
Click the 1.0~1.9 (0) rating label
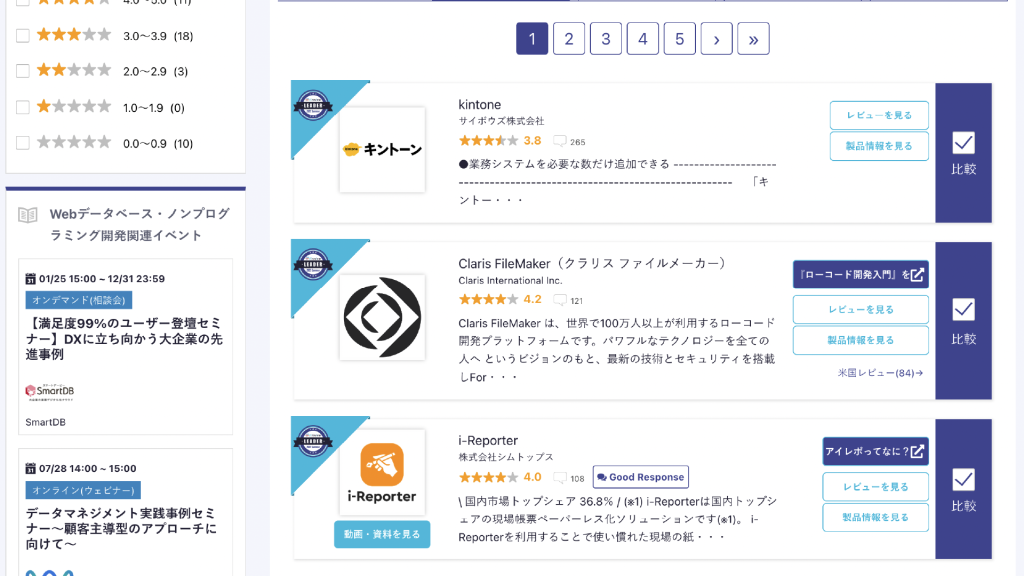tap(154, 108)
